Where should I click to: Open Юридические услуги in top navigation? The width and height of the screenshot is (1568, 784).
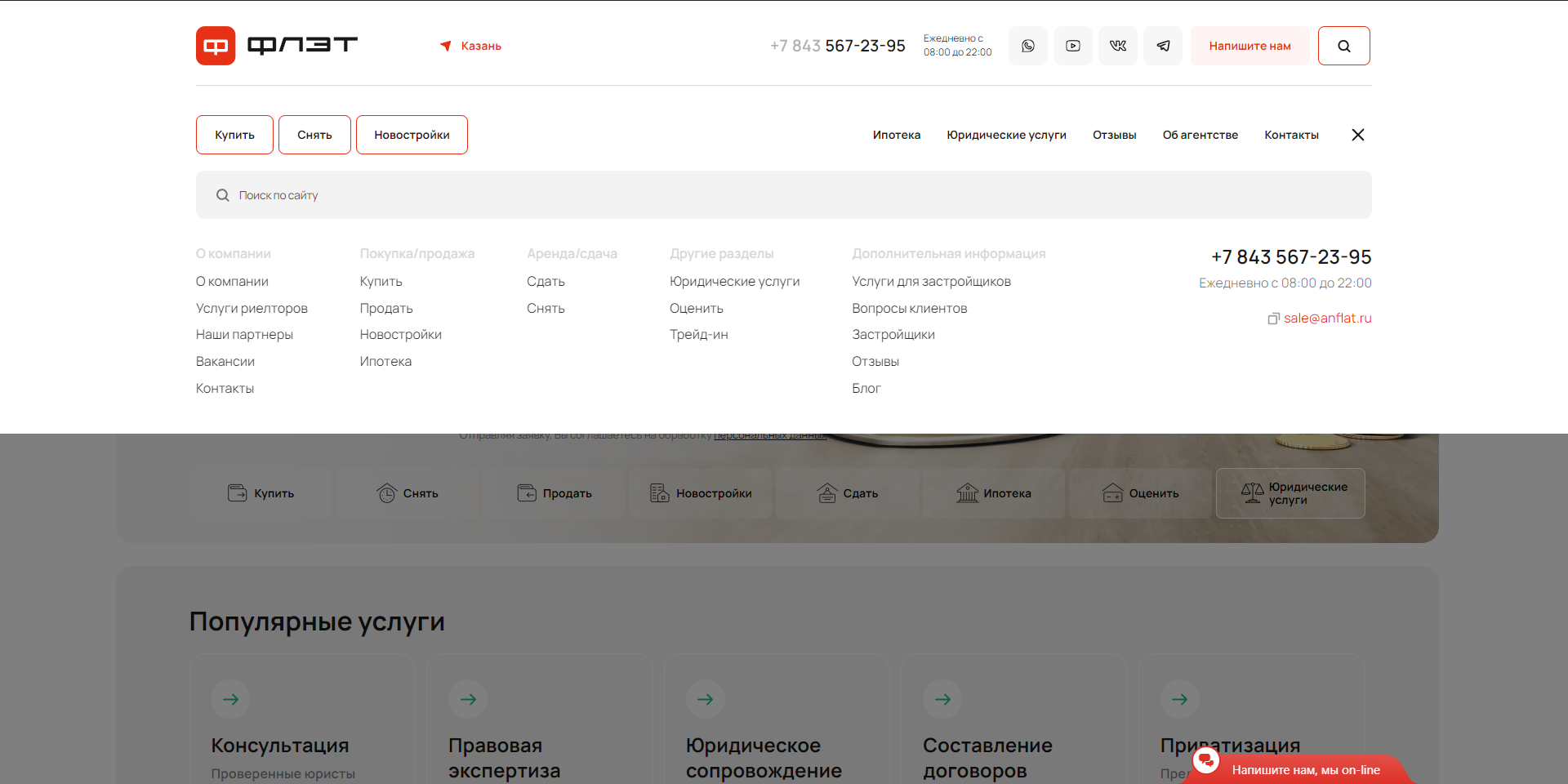click(x=1006, y=135)
